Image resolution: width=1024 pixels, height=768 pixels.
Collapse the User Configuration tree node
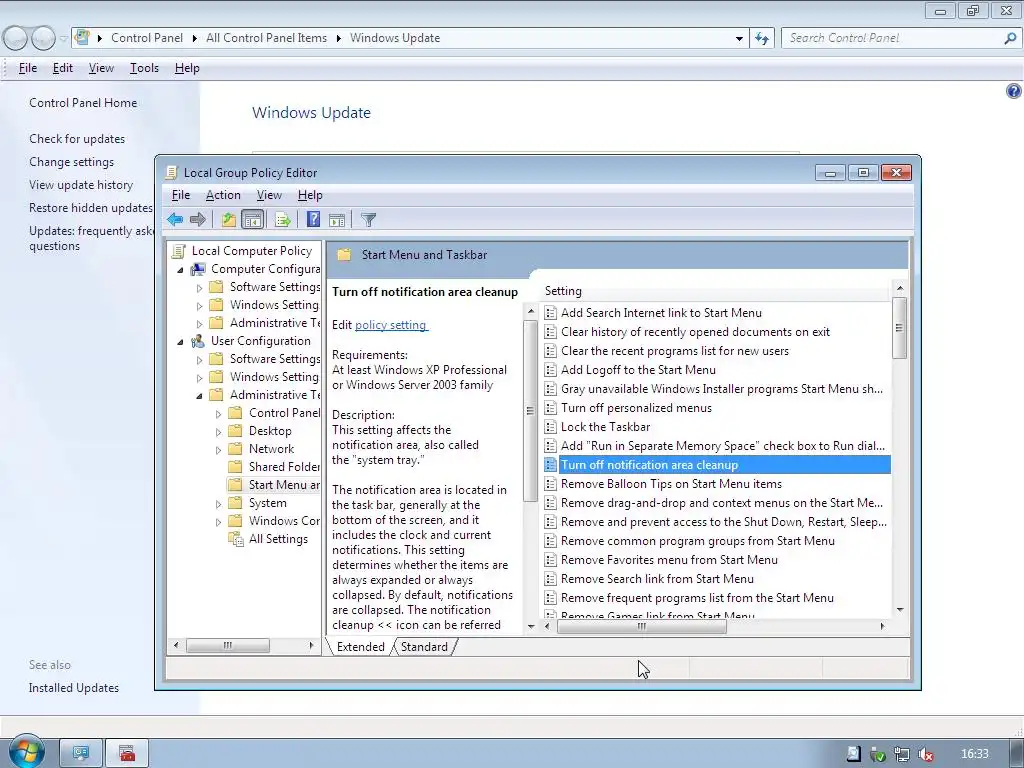(x=181, y=342)
